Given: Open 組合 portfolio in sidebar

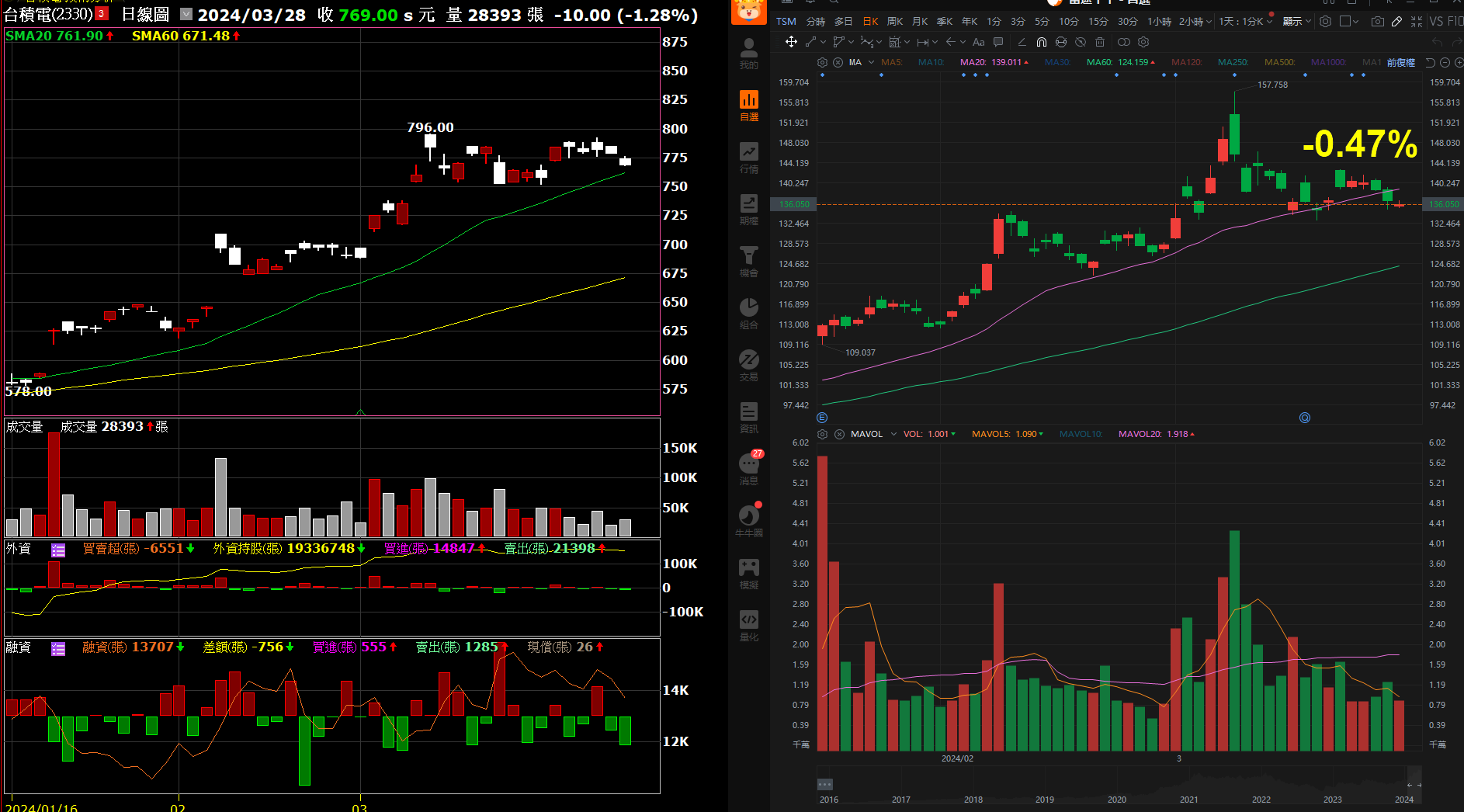Looking at the screenshot, I should point(749,314).
